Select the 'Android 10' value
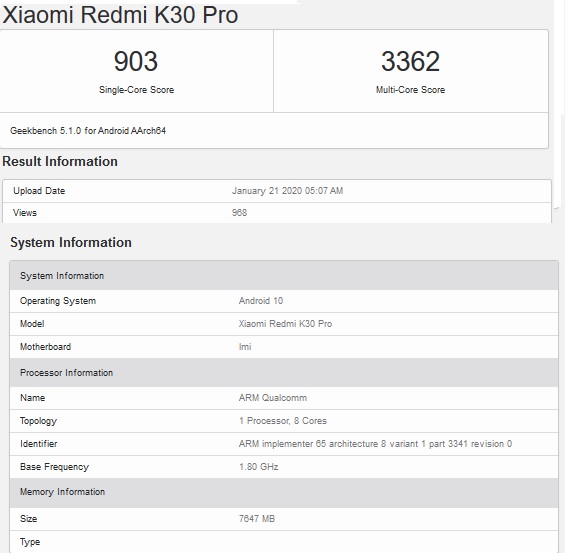 261,301
